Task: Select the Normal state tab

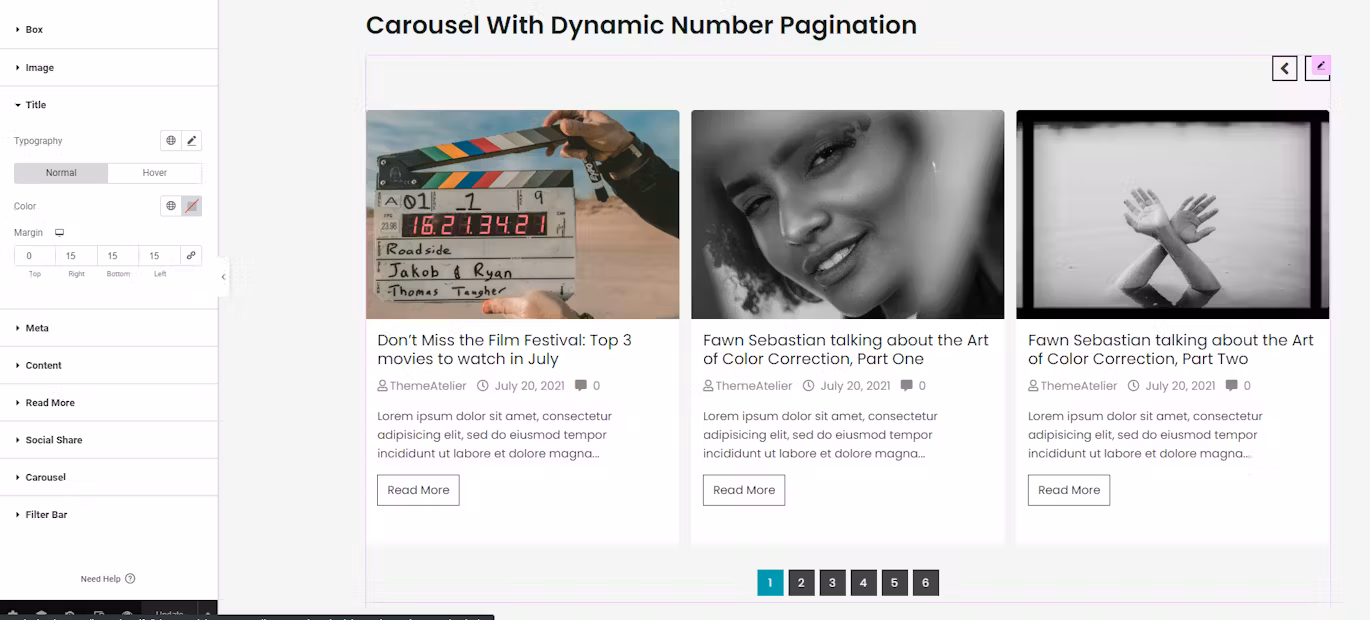Action: click(61, 173)
